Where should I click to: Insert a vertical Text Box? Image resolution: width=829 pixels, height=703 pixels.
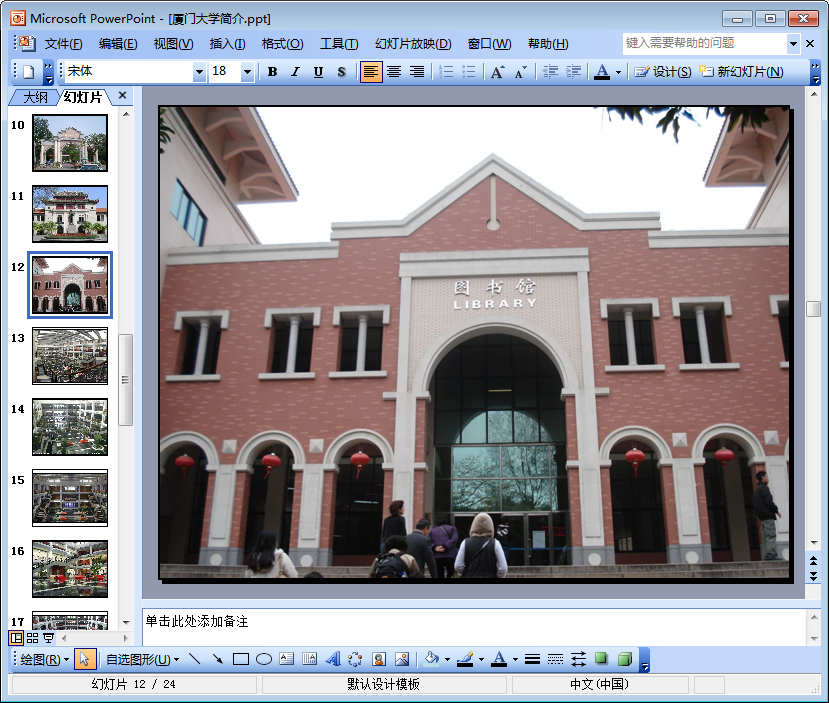coord(309,659)
